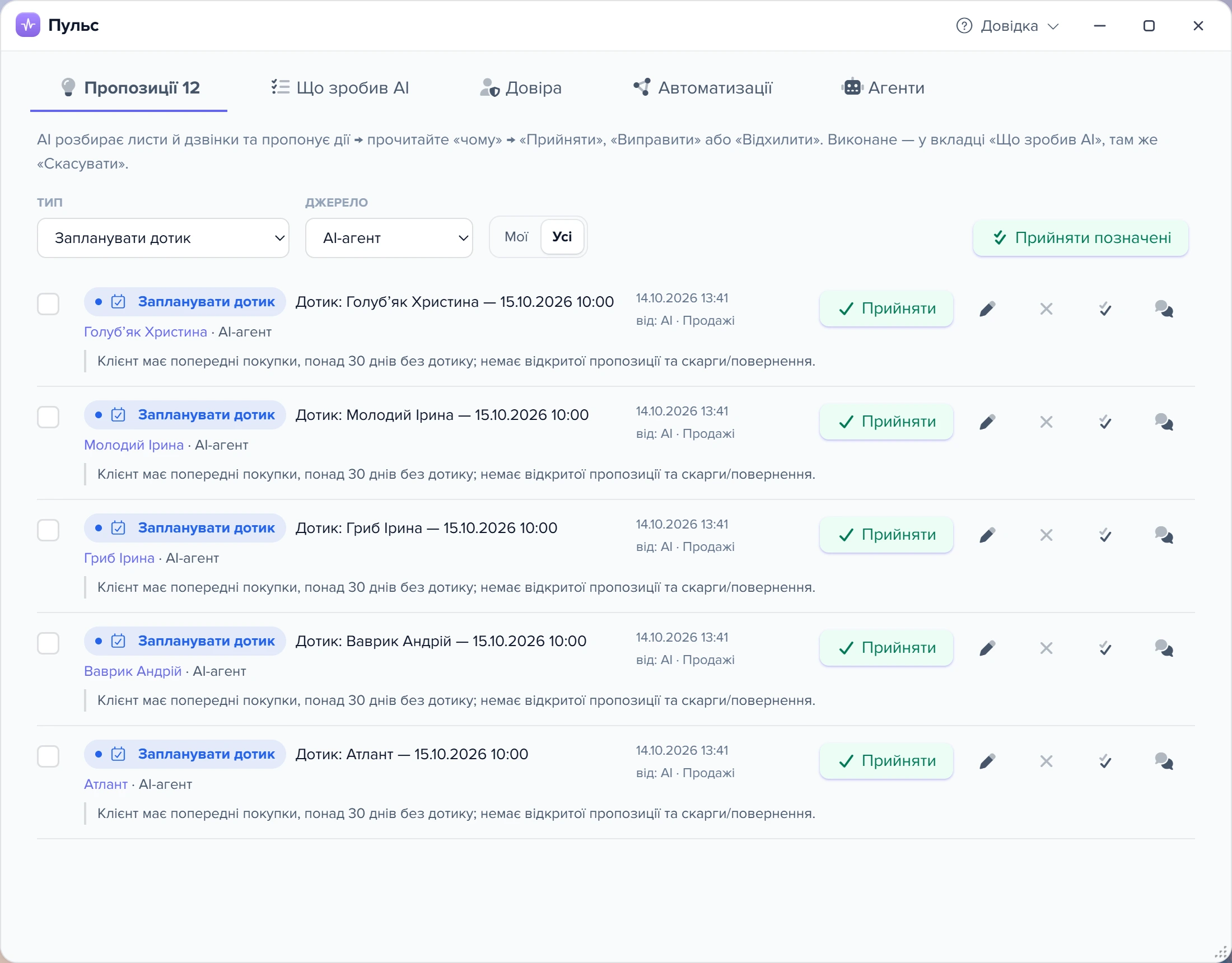The image size is (1232, 963).
Task: Edit the Молодий Ірина proposal with the pencil icon
Action: (987, 422)
